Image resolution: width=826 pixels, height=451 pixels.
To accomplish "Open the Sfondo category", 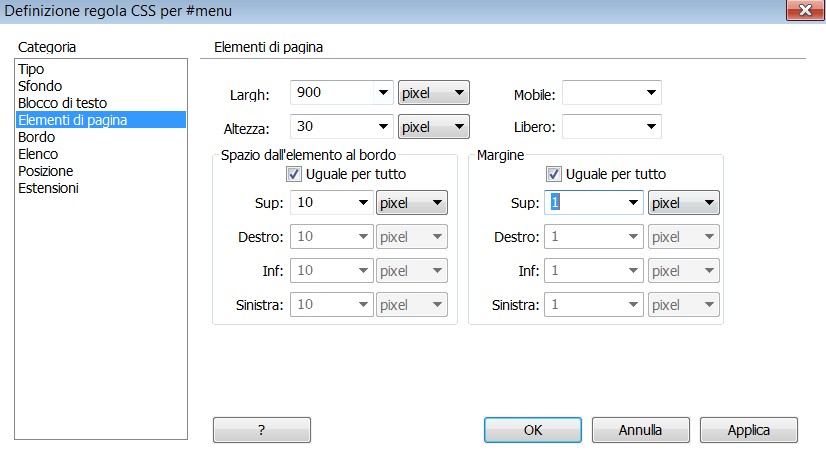I will [x=40, y=86].
